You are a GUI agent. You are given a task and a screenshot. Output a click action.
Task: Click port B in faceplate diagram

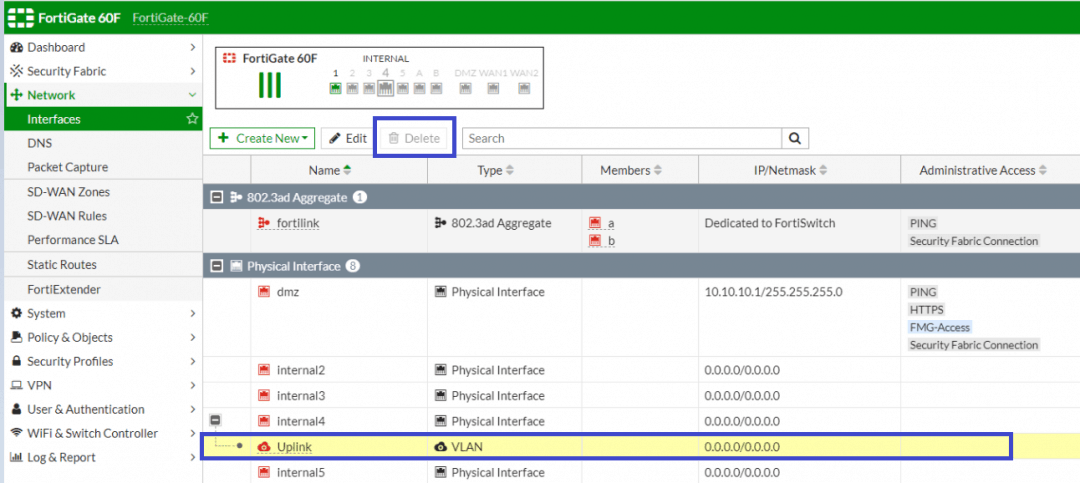tap(435, 88)
